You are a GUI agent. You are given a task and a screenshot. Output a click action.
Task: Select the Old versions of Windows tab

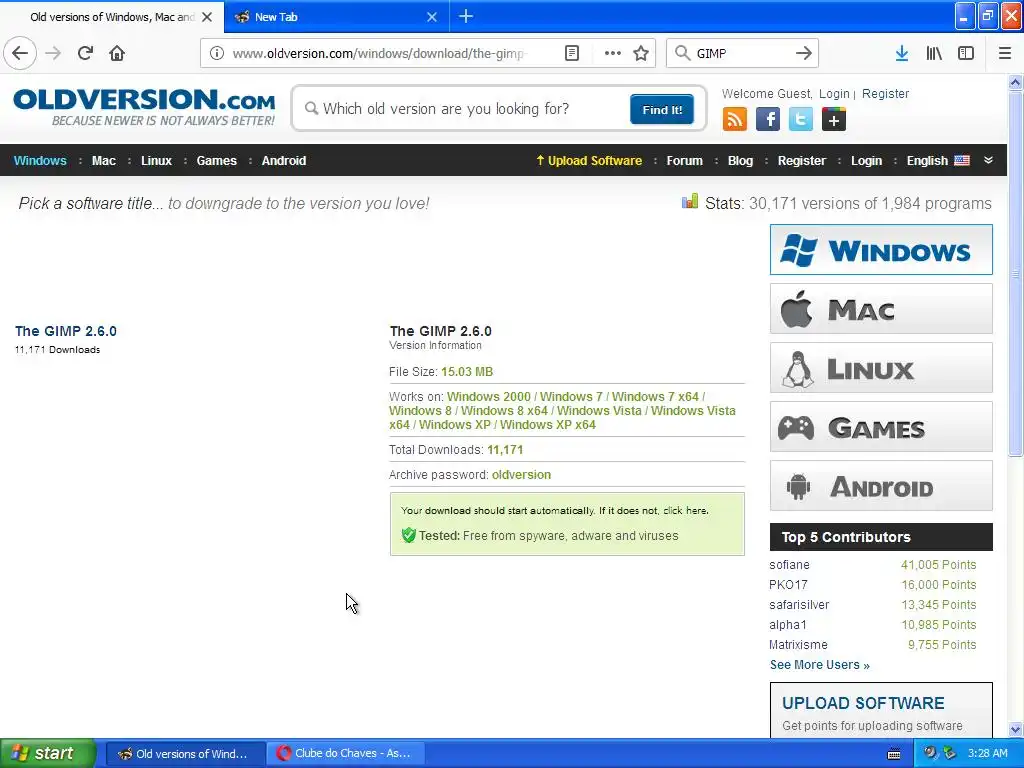112,17
